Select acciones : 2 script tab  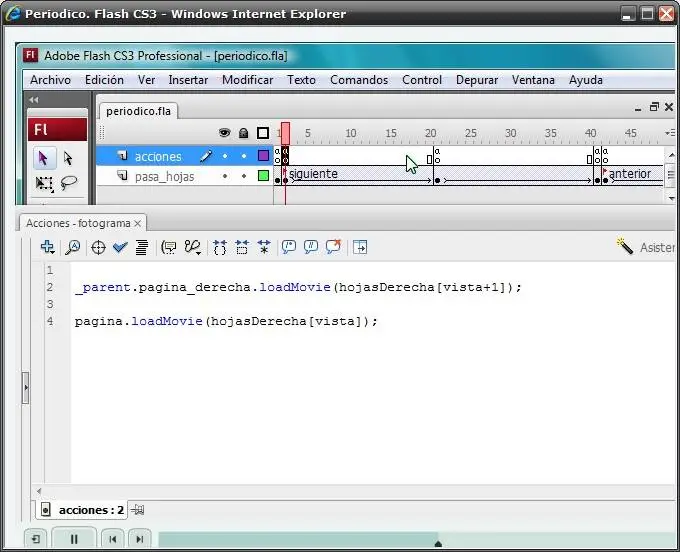click(82, 510)
